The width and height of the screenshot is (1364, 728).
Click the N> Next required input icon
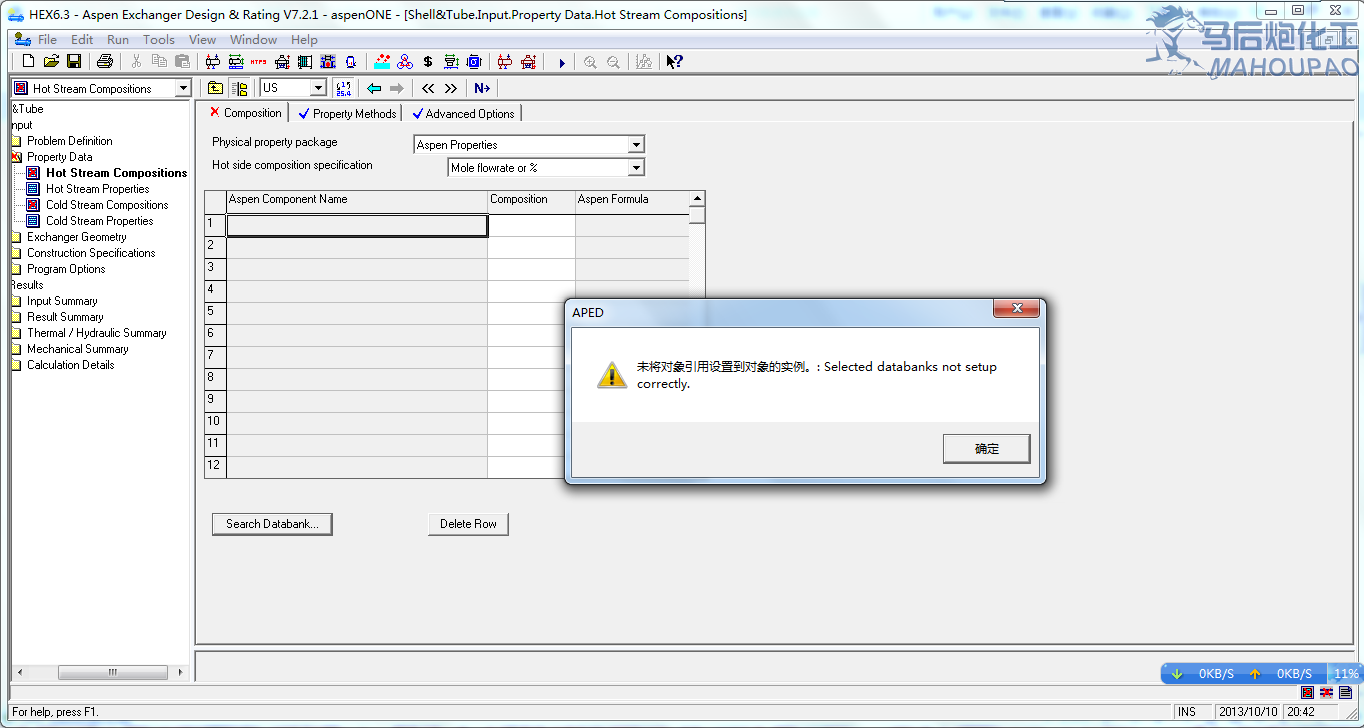(x=482, y=88)
